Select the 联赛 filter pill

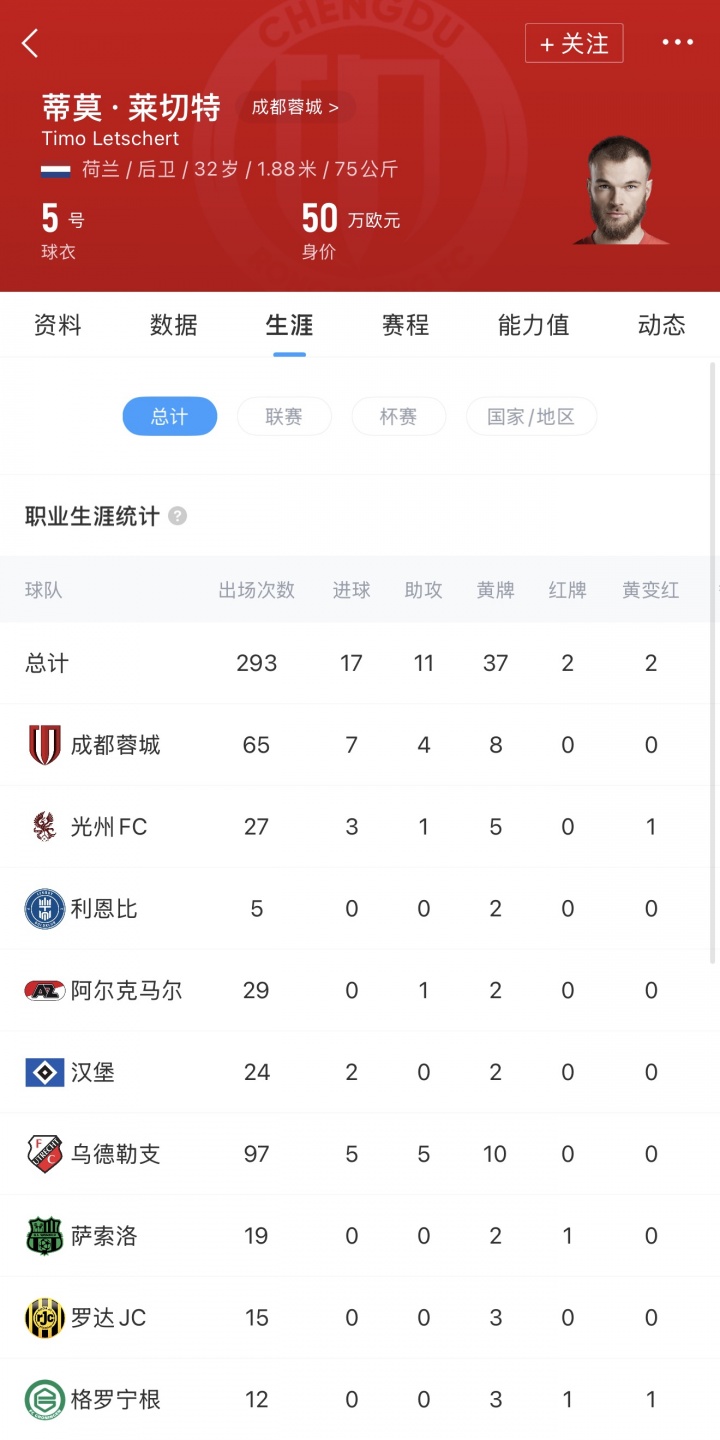(284, 416)
